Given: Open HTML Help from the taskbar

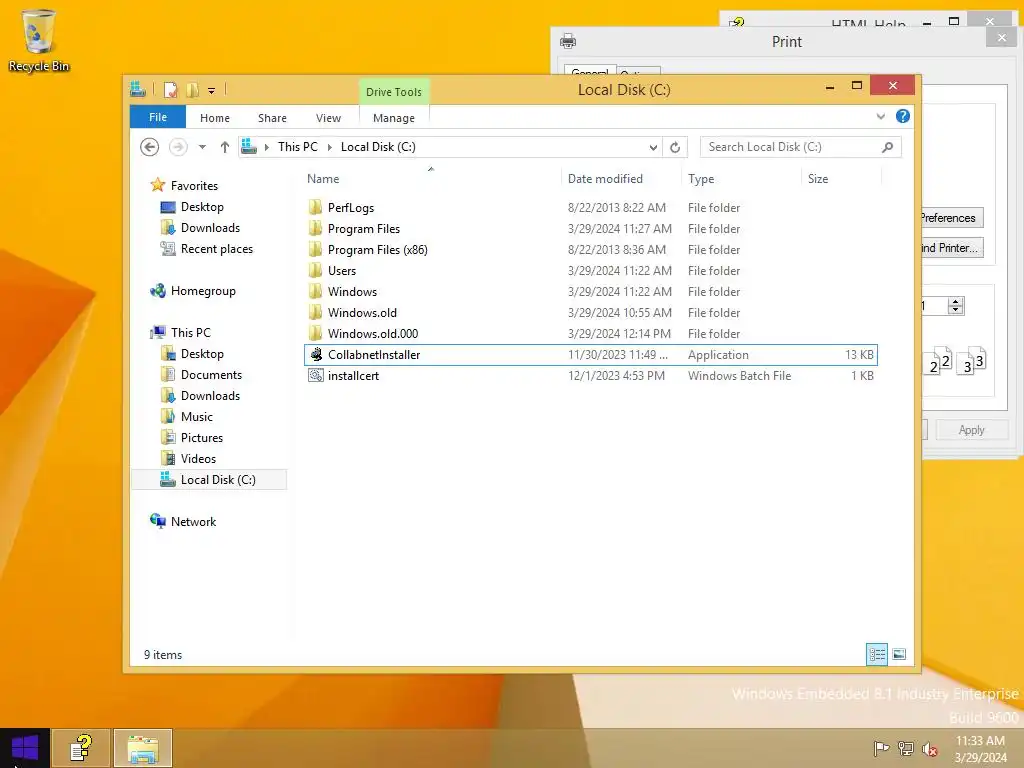Looking at the screenshot, I should [81, 748].
